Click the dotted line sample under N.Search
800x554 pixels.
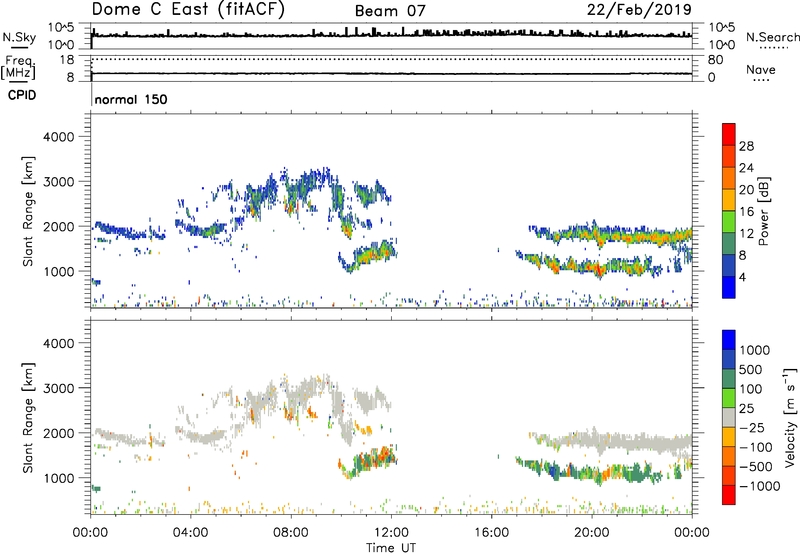click(x=772, y=48)
